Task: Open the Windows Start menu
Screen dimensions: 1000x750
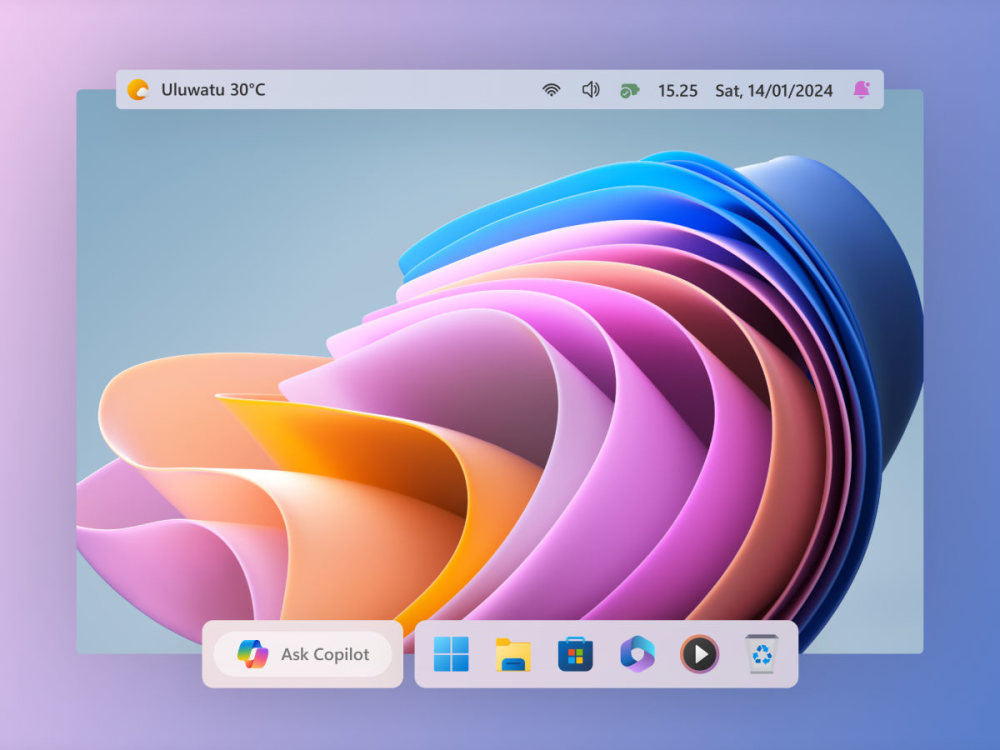Action: coord(452,654)
